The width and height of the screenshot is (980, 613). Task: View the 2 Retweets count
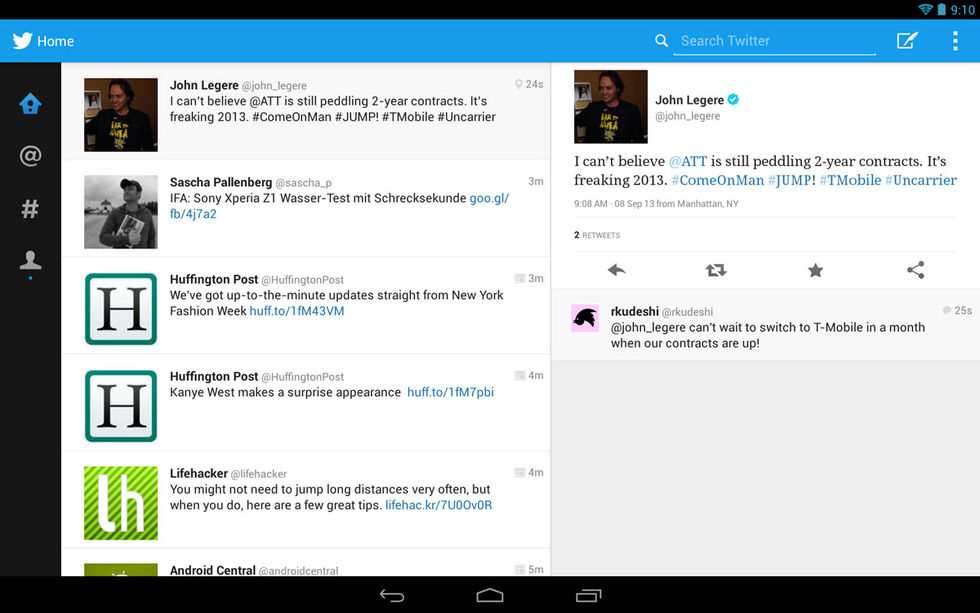coord(597,235)
